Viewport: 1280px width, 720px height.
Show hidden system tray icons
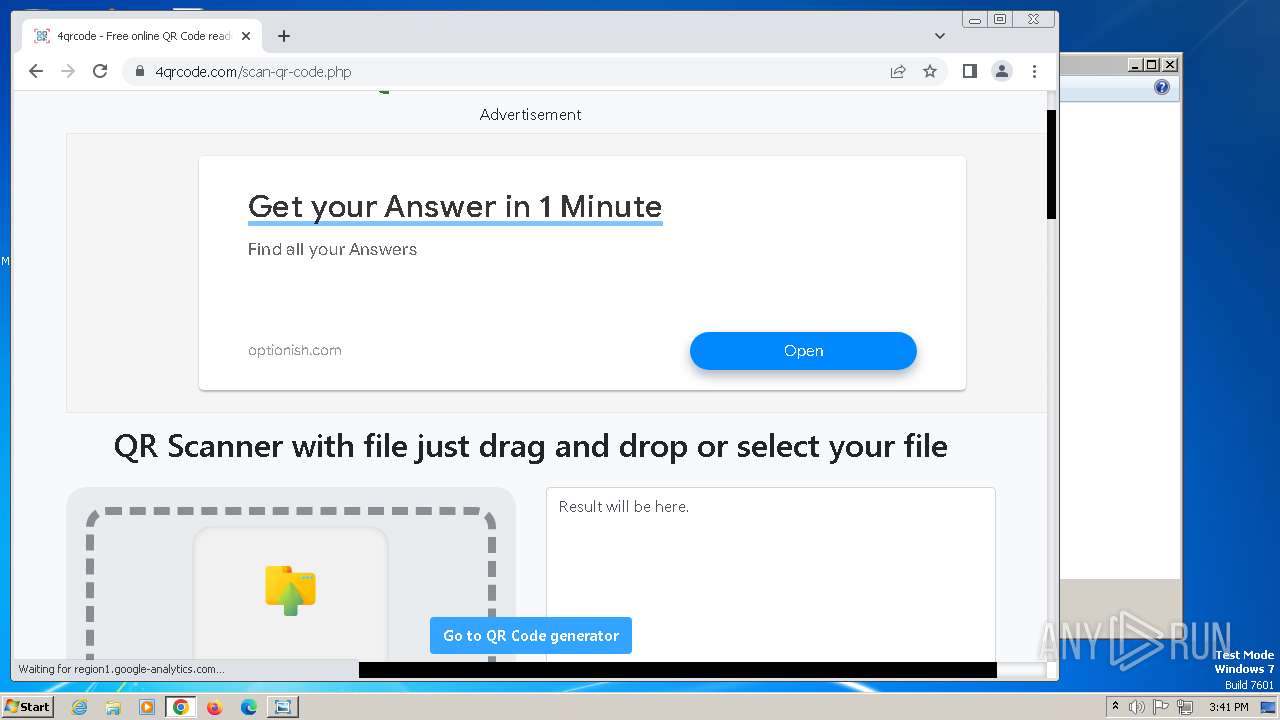(1115, 707)
